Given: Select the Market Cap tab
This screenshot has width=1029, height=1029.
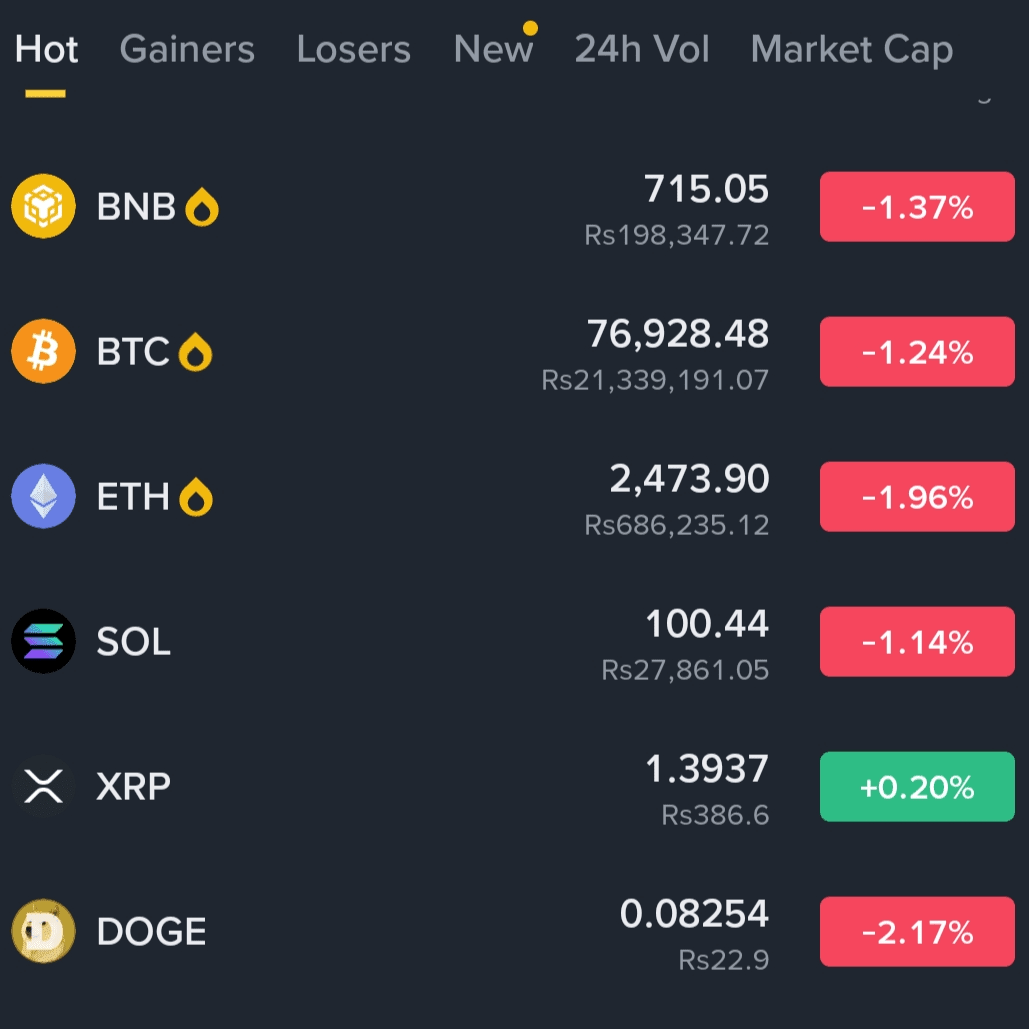Looking at the screenshot, I should pos(852,51).
